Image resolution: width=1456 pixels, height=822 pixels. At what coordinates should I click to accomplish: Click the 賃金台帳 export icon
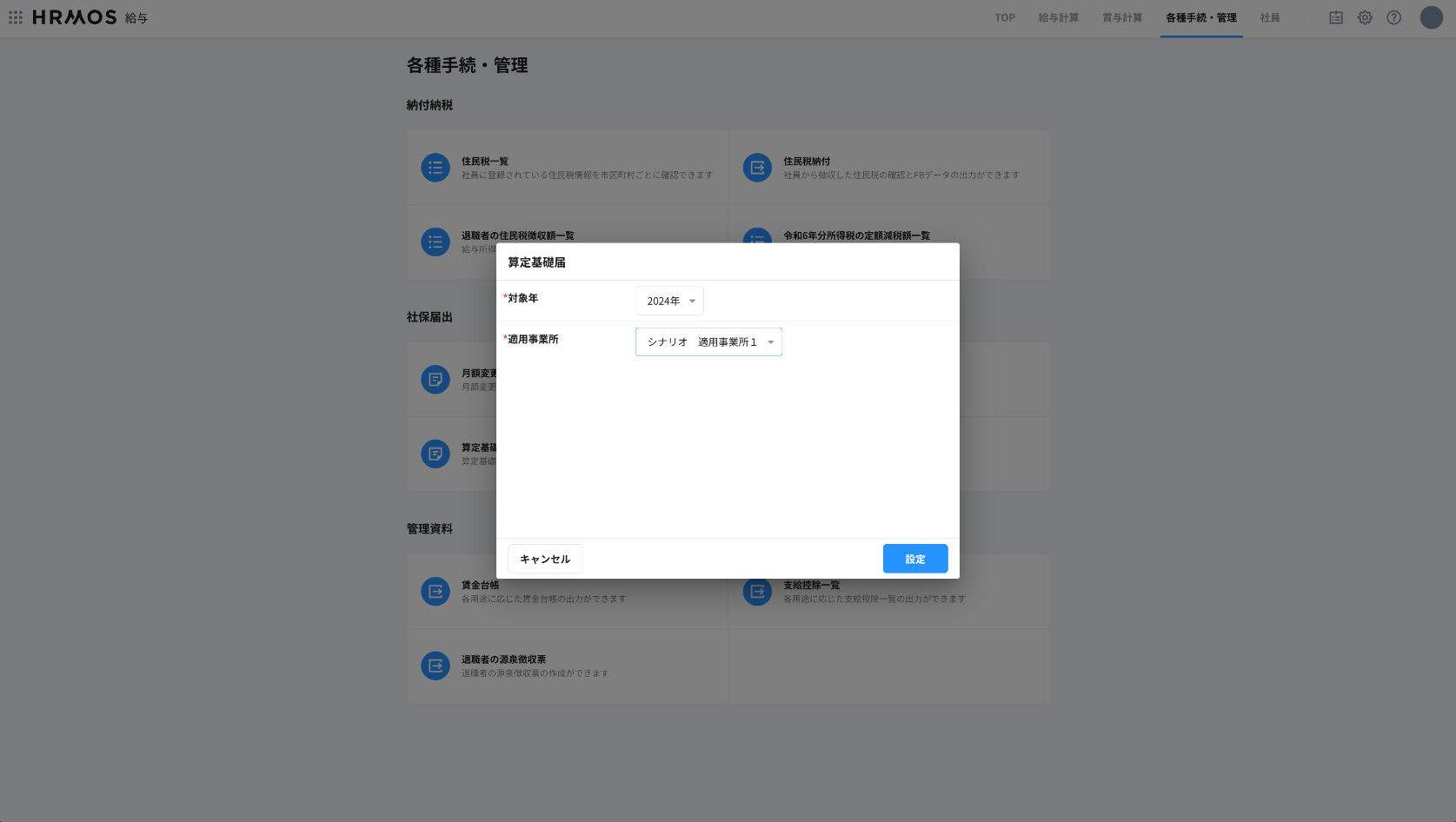(x=435, y=592)
